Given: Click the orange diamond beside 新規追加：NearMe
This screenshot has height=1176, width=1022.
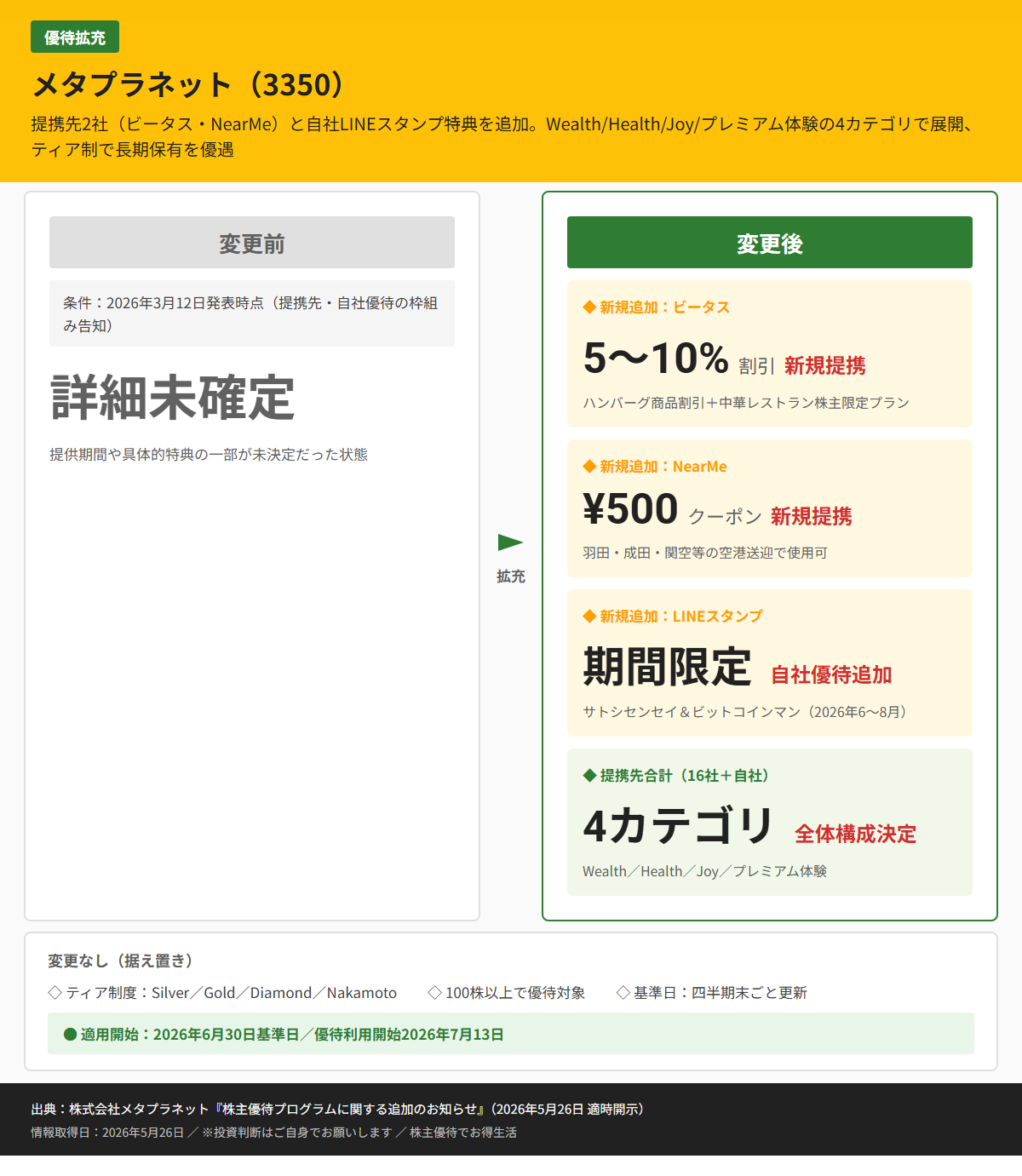Looking at the screenshot, I should point(589,467).
